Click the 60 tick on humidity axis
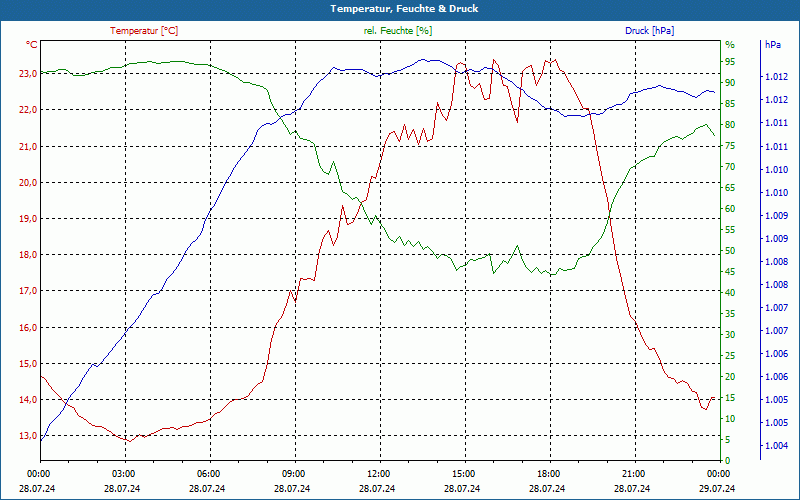Image resolution: width=800 pixels, height=500 pixels. tap(730, 209)
